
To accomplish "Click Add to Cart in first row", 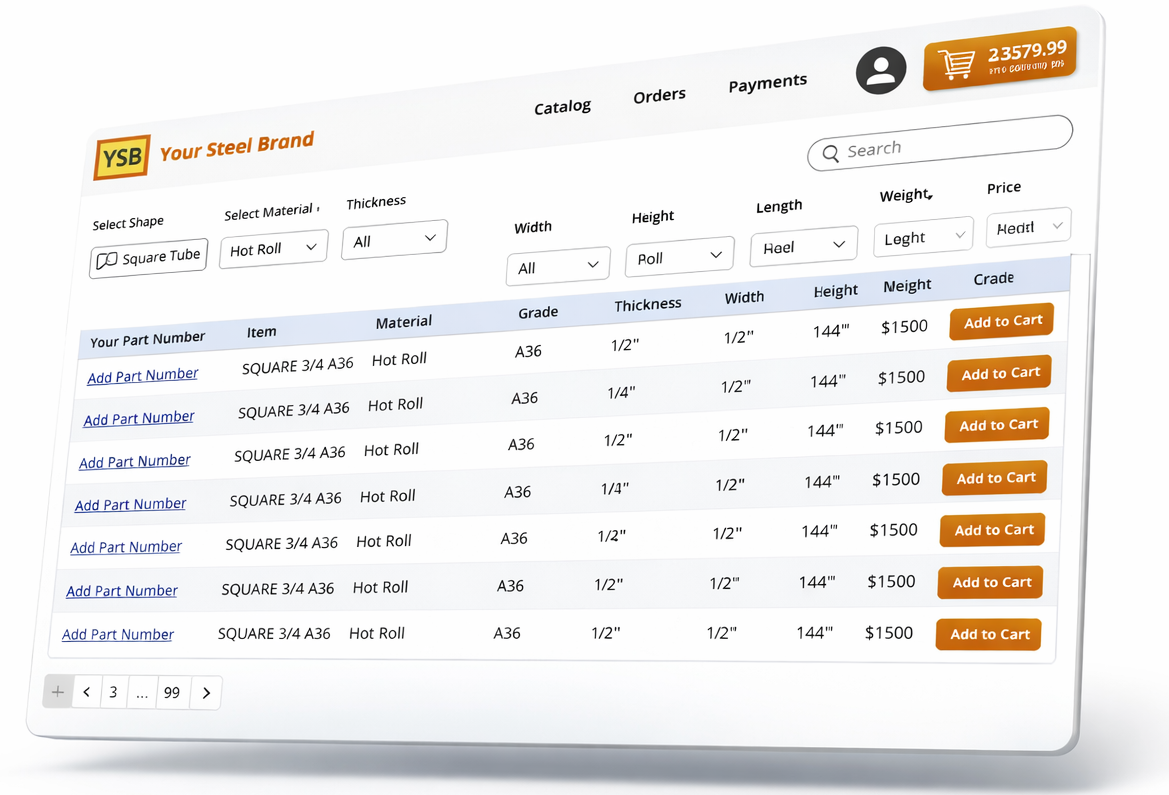I will click(1001, 321).
